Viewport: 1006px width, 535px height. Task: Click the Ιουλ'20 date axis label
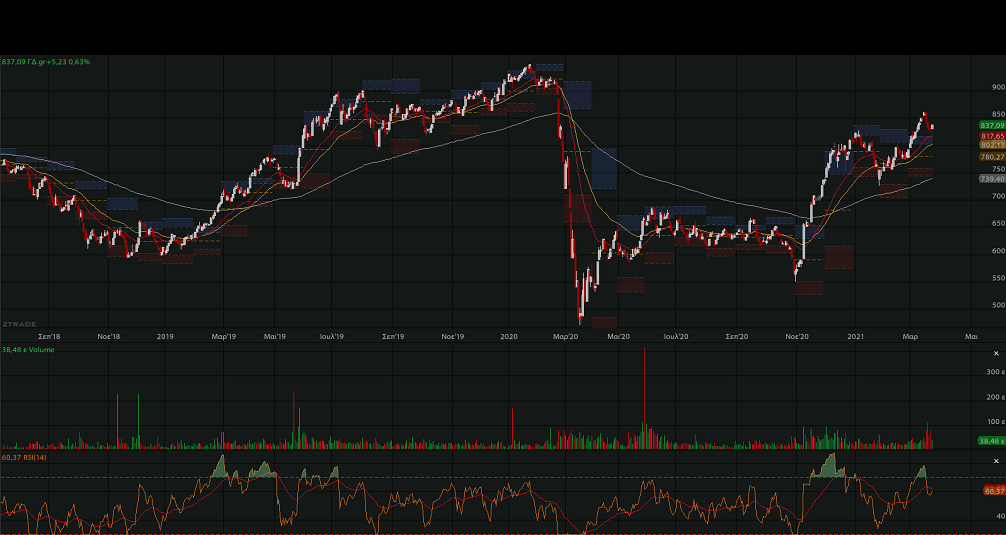coord(676,336)
